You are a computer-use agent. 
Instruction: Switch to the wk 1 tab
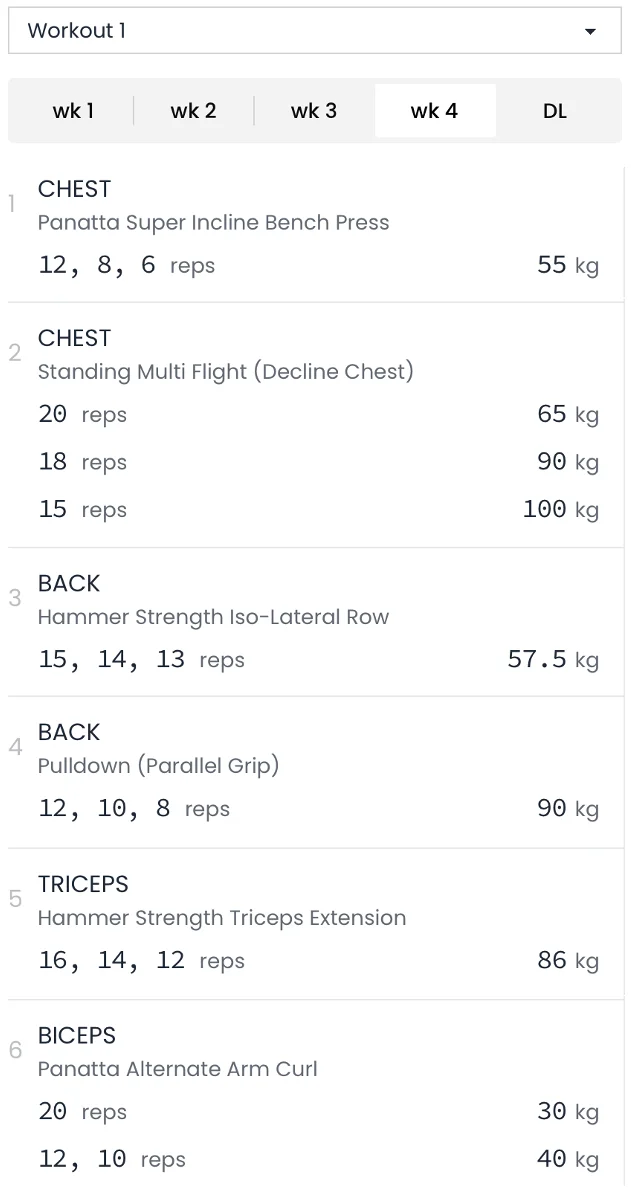[73, 111]
